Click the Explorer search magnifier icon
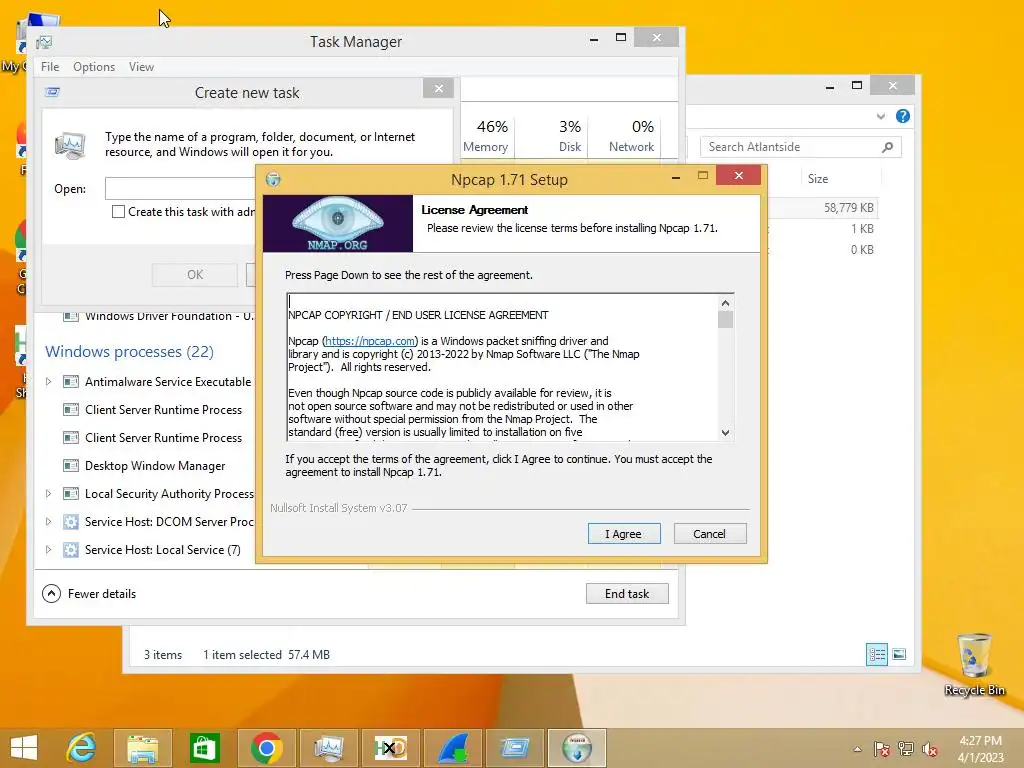Screen dimensions: 1024x768 tap(887, 147)
